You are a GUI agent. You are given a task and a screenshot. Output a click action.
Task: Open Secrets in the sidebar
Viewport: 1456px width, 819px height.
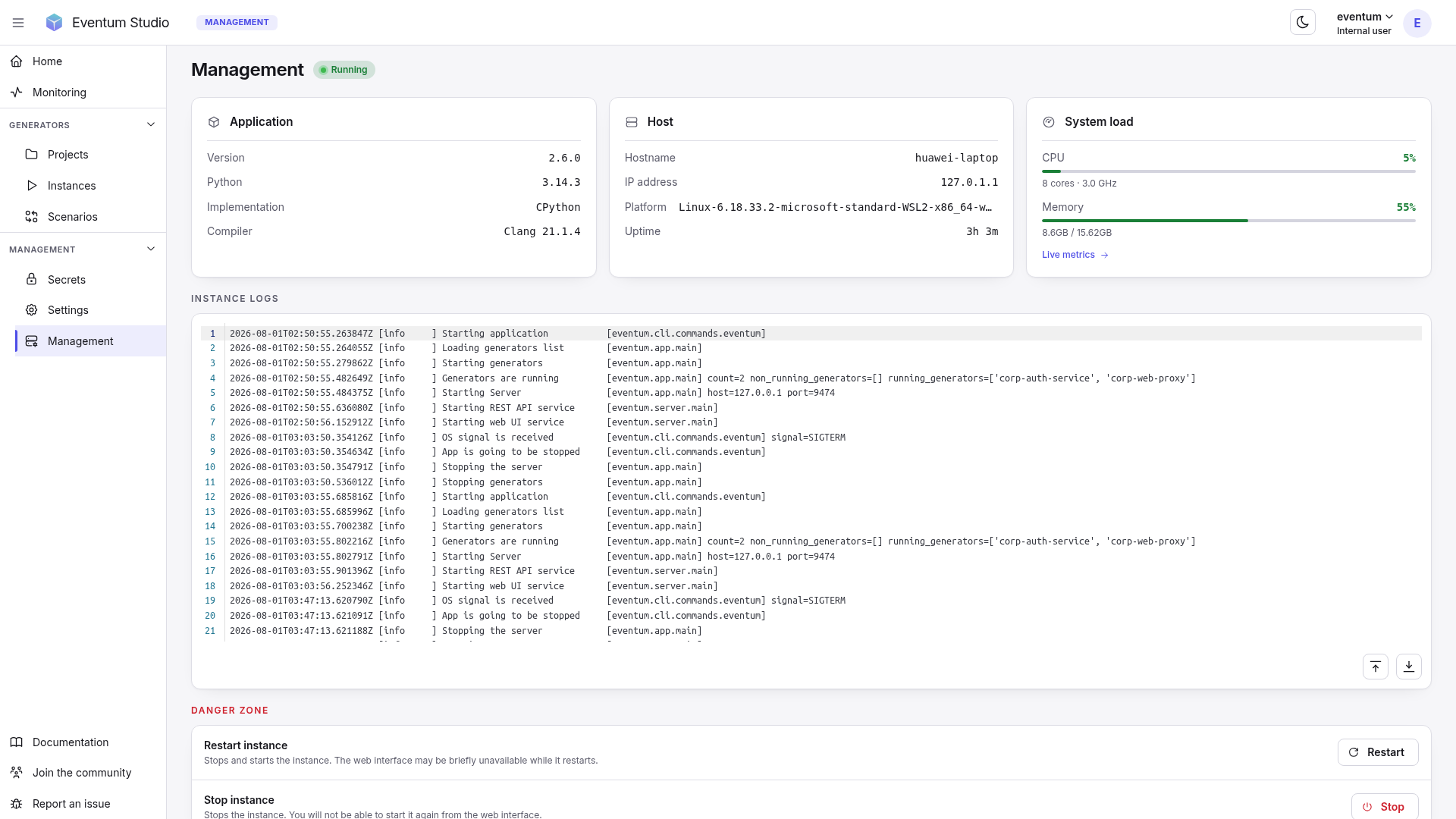pyautogui.click(x=90, y=280)
